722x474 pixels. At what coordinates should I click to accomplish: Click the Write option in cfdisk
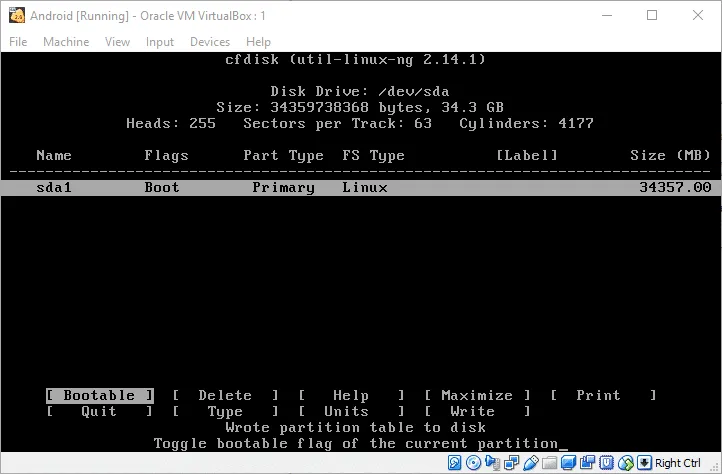(472, 411)
